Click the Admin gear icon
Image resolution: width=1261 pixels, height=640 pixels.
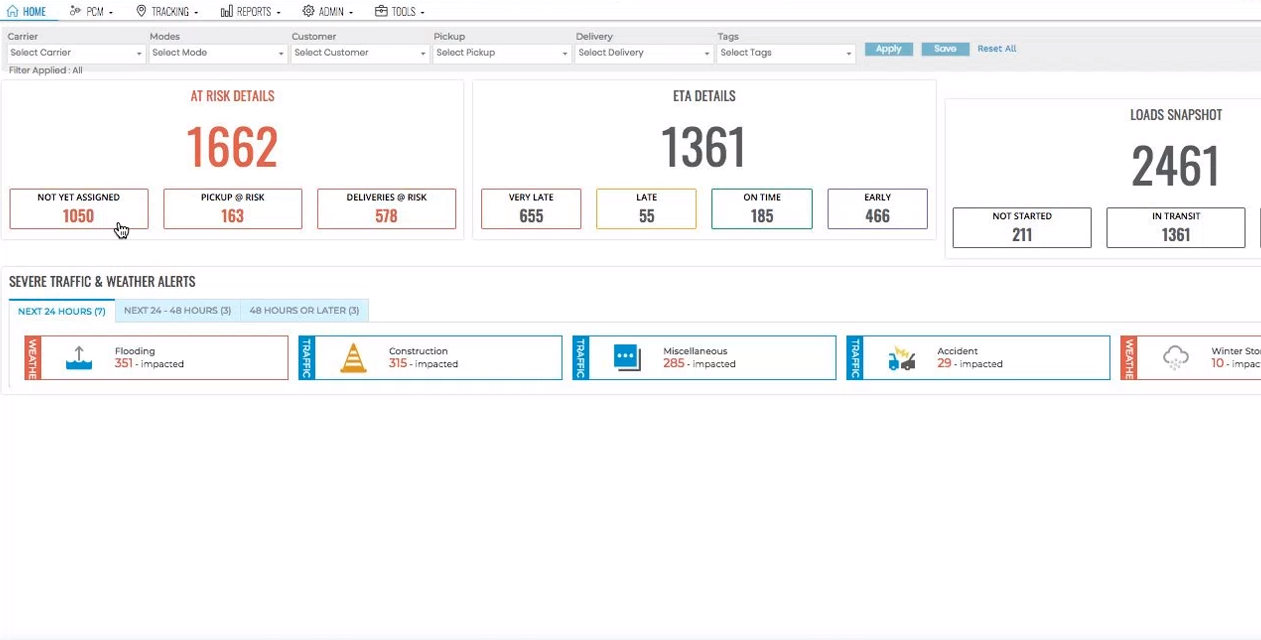[308, 12]
